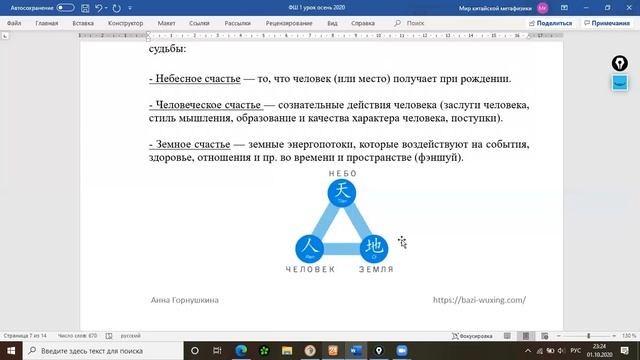Click the 130% zoom level value
The image size is (640, 360).
tap(629, 336)
